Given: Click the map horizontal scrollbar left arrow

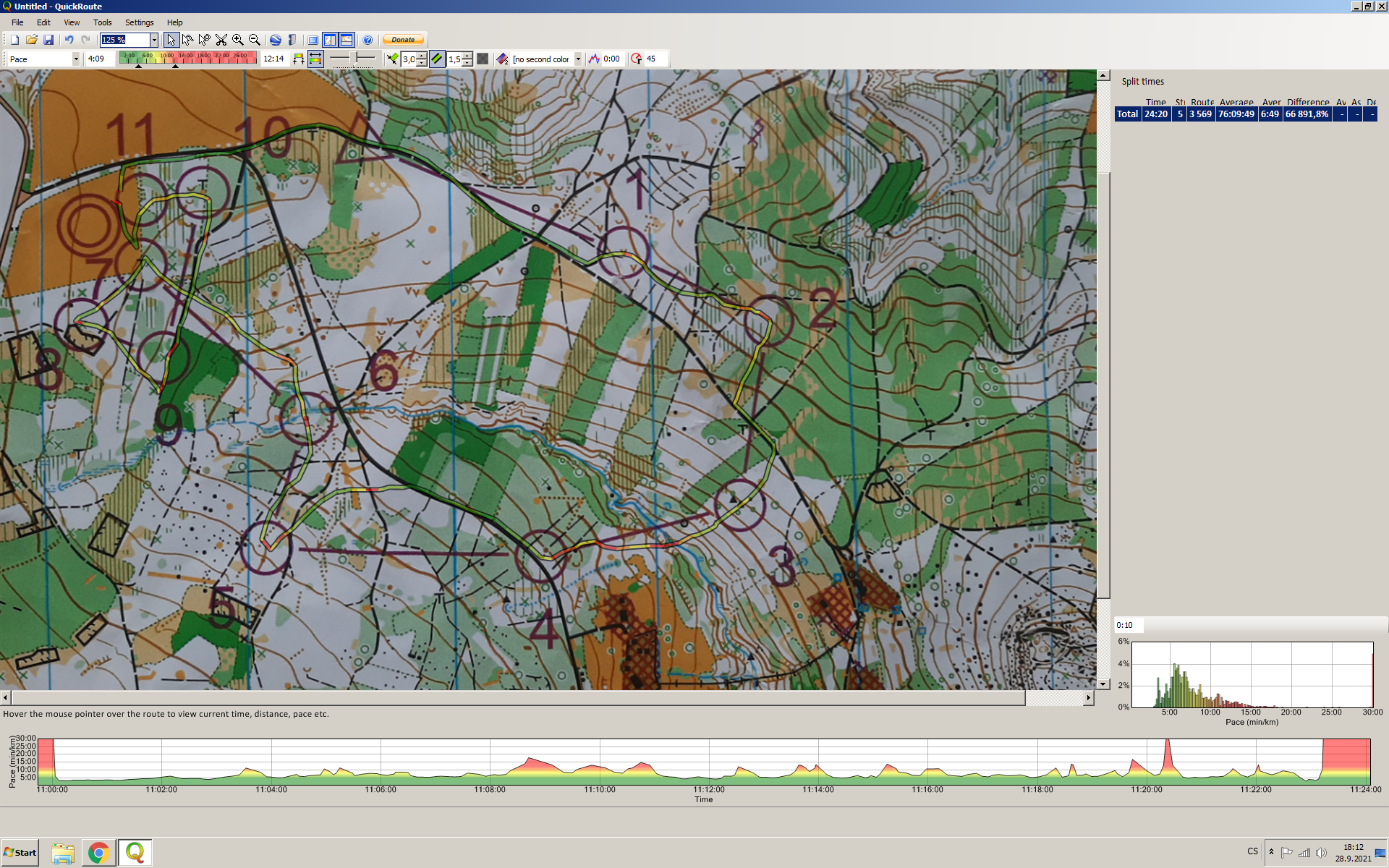Looking at the screenshot, I should coord(6,697).
